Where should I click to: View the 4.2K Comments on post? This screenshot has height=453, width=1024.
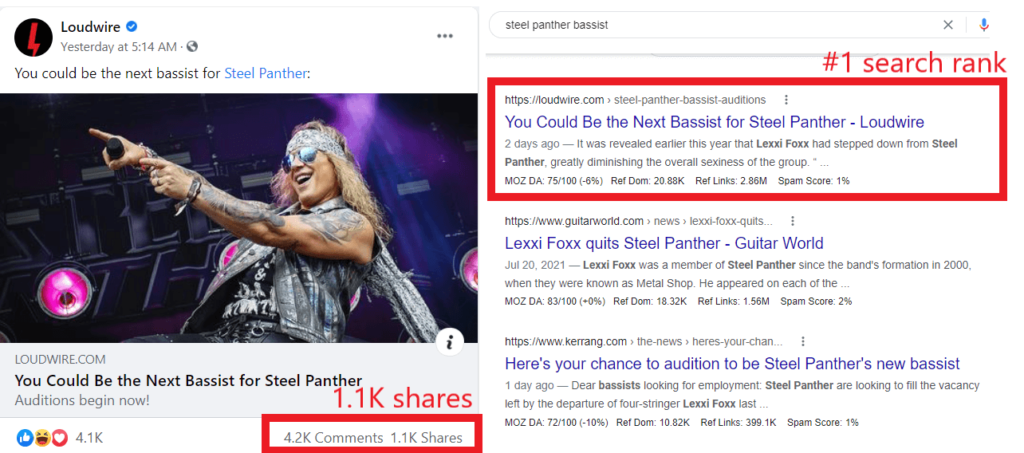(x=333, y=437)
